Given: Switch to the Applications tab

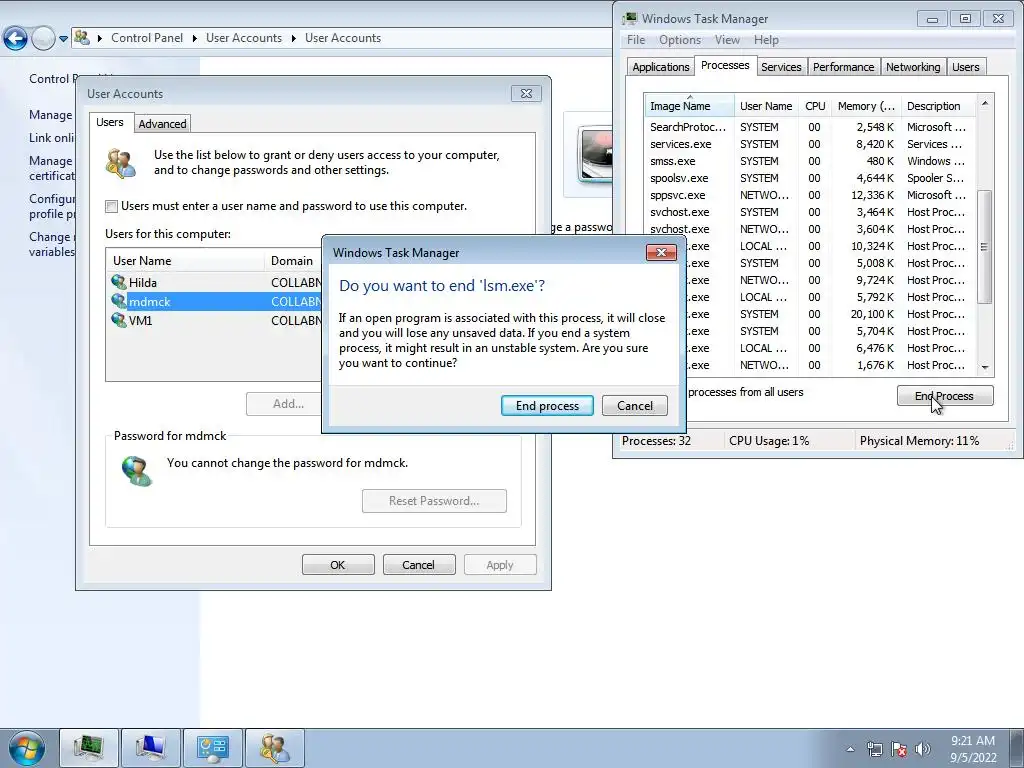Looking at the screenshot, I should tap(660, 67).
